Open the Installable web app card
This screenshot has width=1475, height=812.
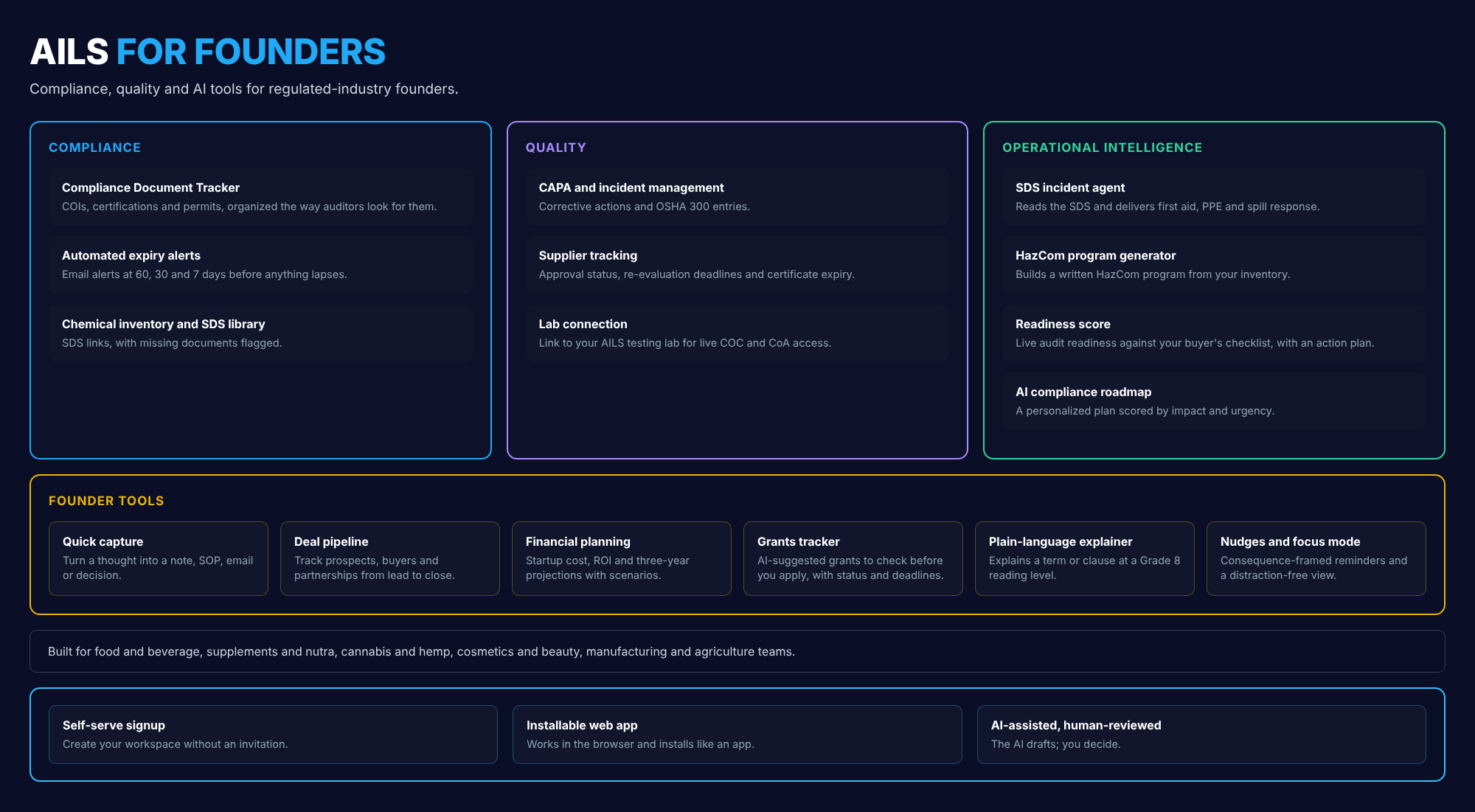(737, 735)
